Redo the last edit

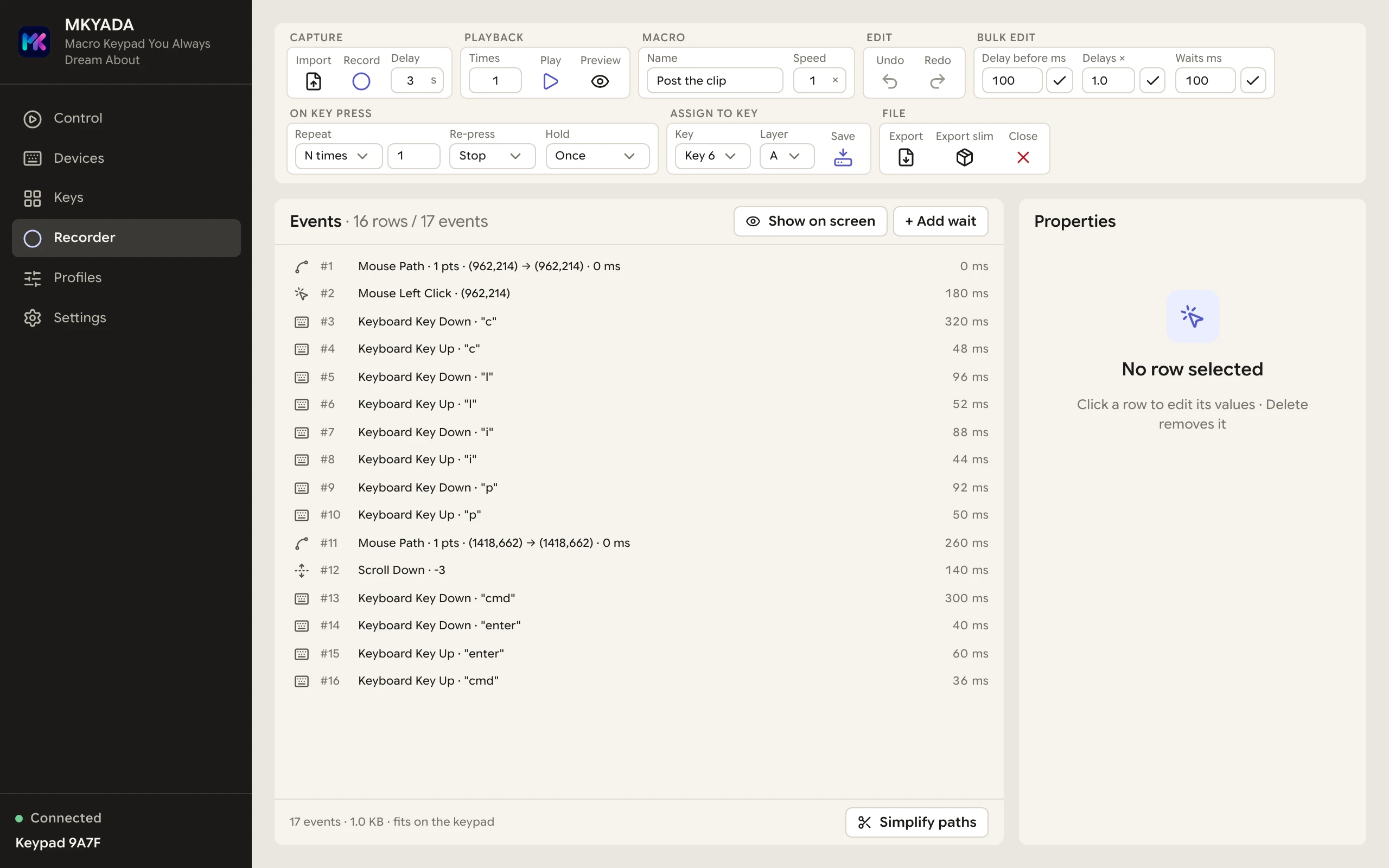[937, 81]
